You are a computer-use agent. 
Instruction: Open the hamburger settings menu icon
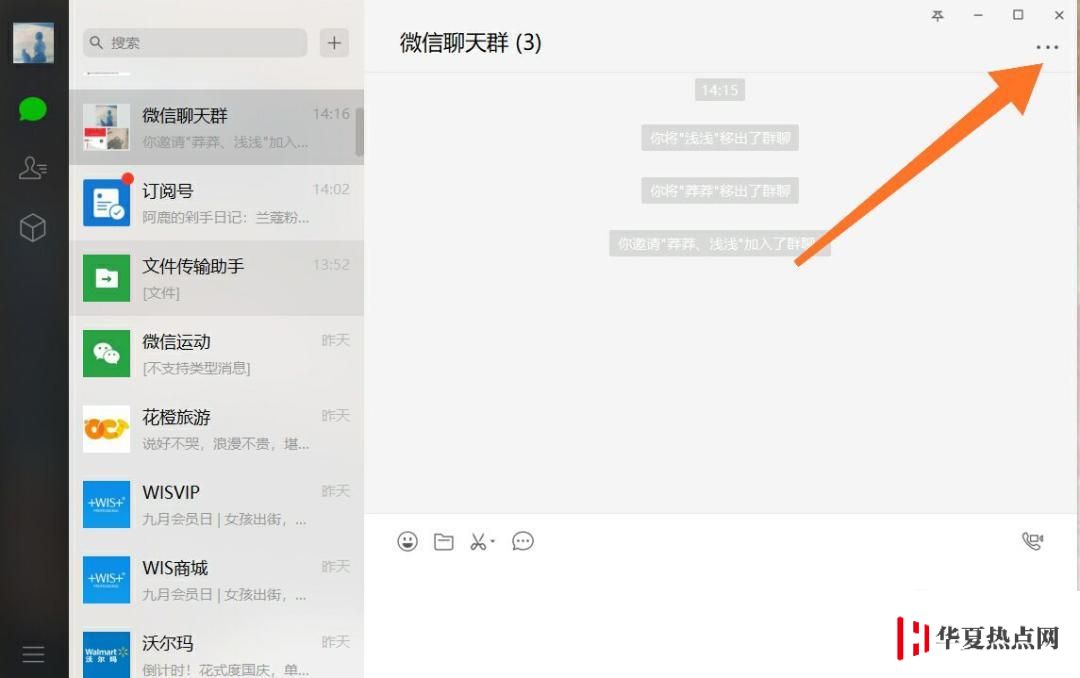coord(33,654)
